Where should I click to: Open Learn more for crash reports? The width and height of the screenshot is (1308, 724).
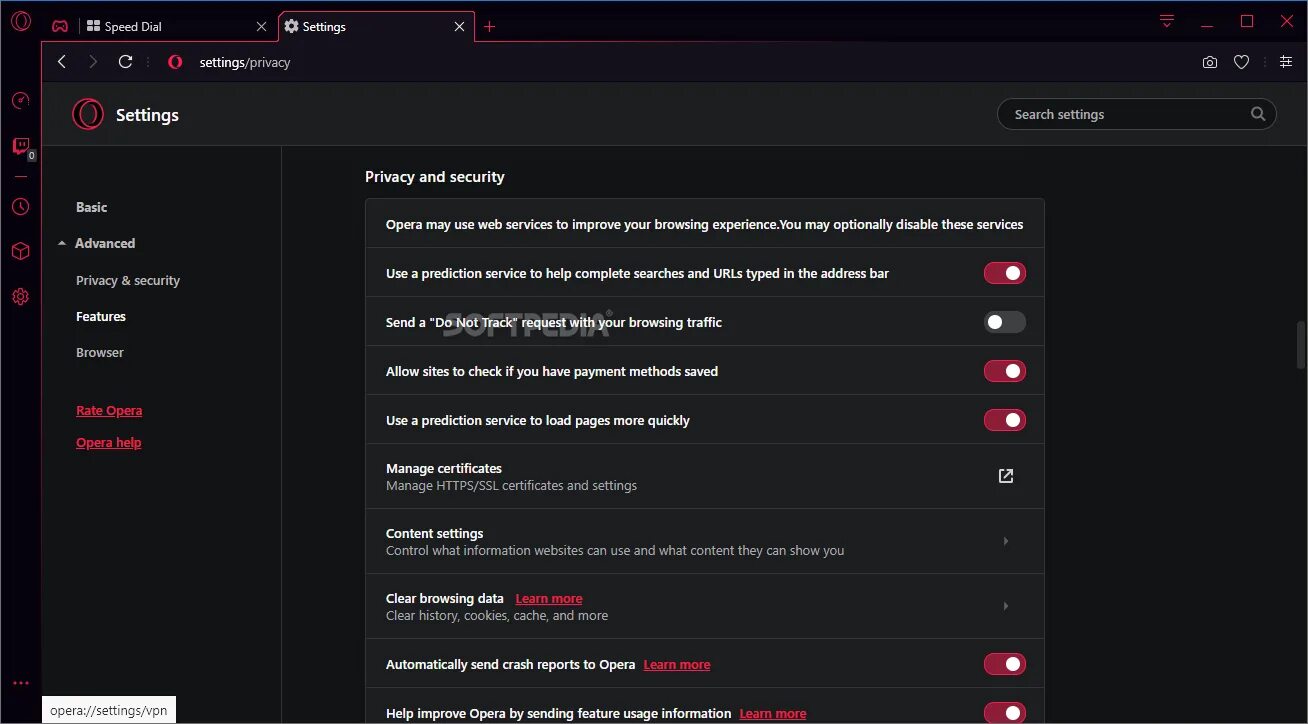pyautogui.click(x=677, y=665)
